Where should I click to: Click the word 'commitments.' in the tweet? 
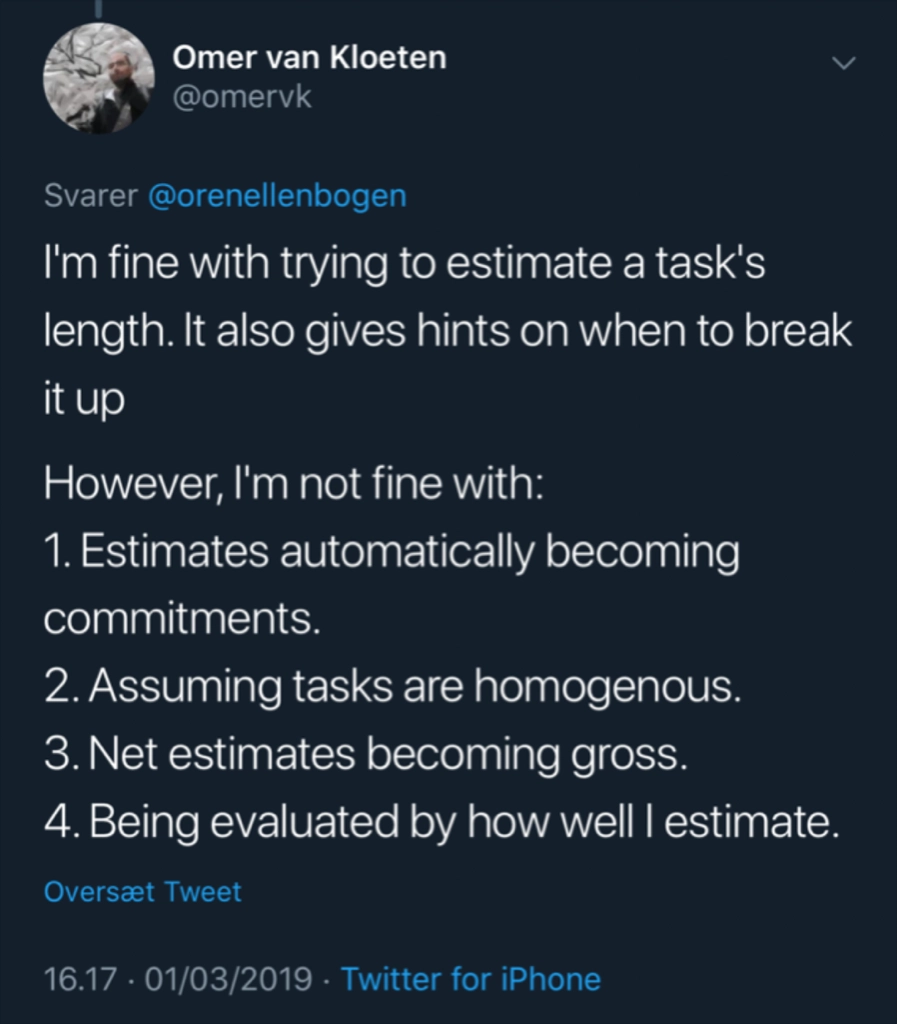(182, 619)
